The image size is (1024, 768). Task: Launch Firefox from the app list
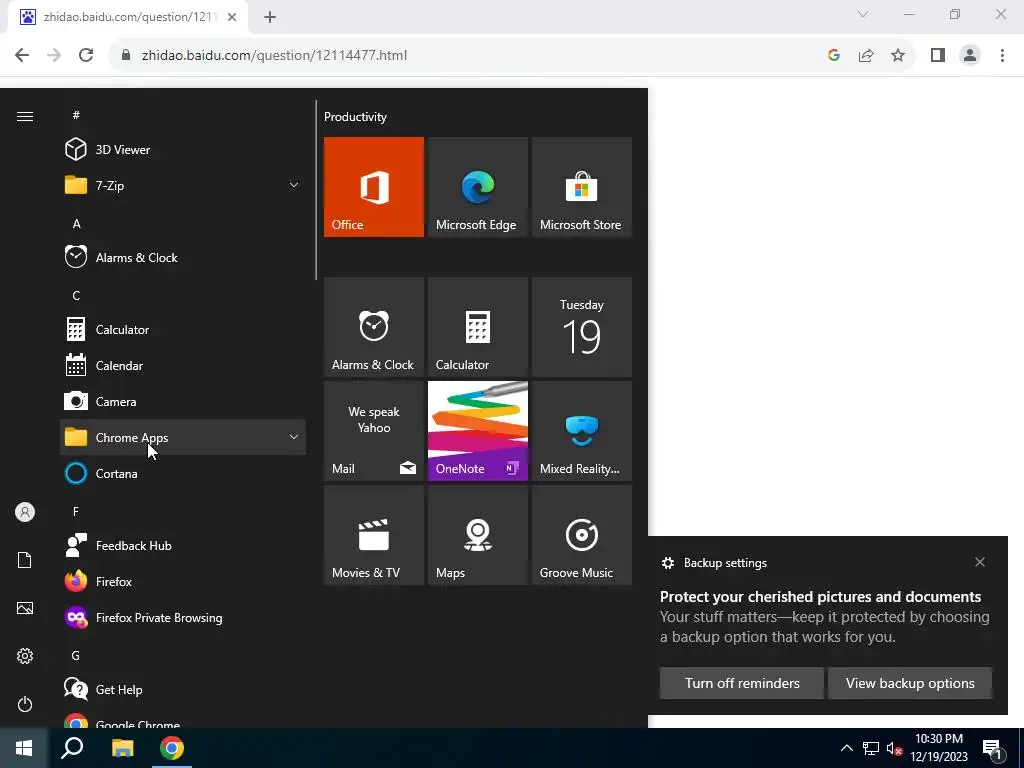183,581
